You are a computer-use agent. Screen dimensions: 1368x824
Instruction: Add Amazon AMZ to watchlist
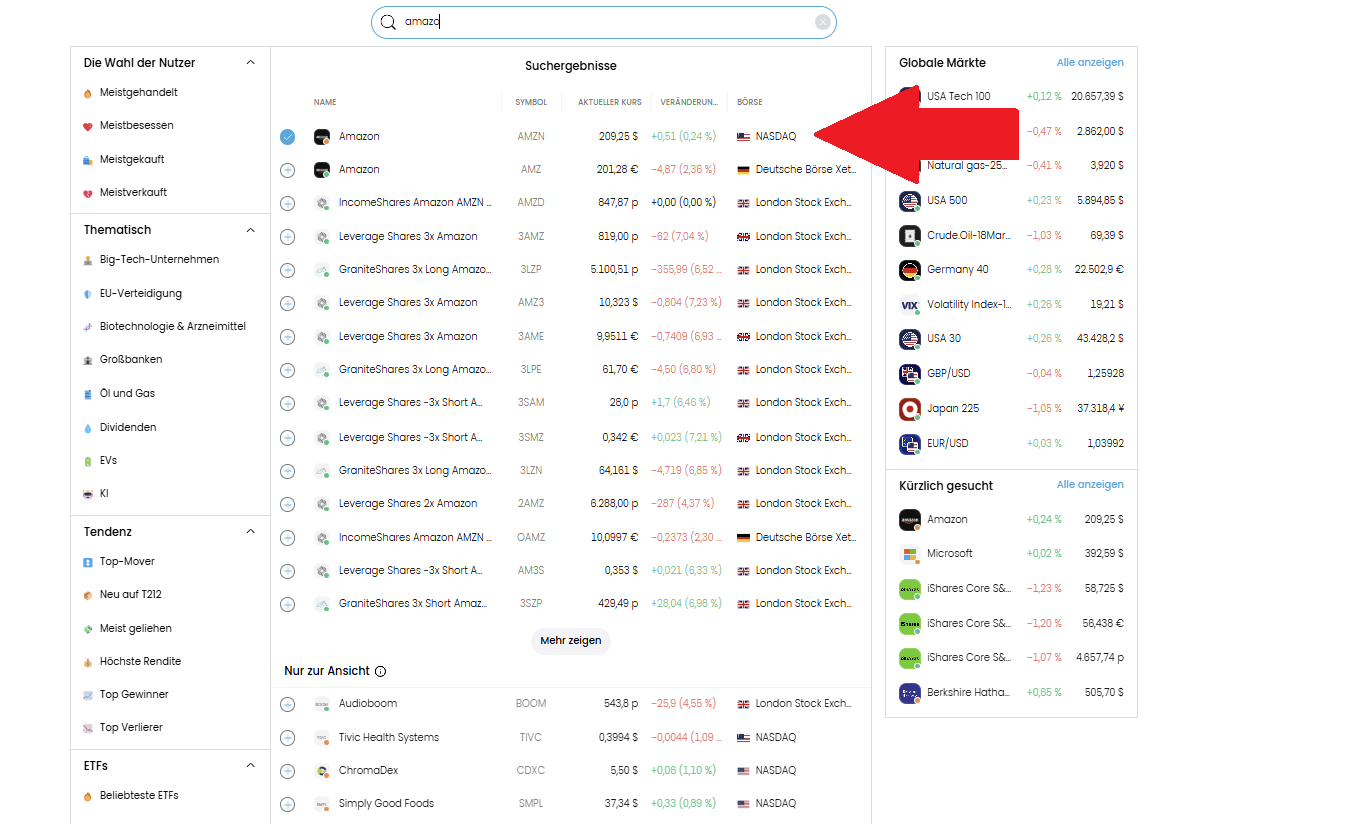point(288,170)
